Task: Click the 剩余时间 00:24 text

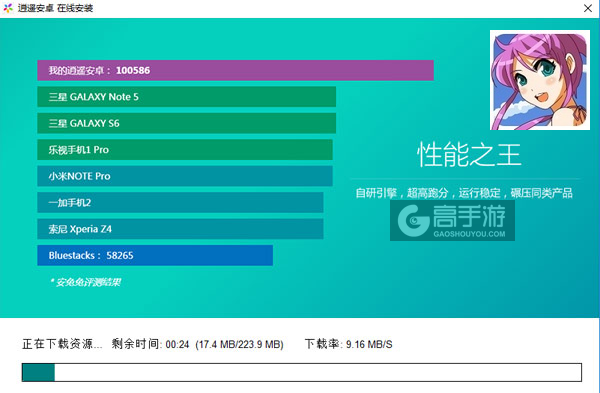Action: [150, 344]
